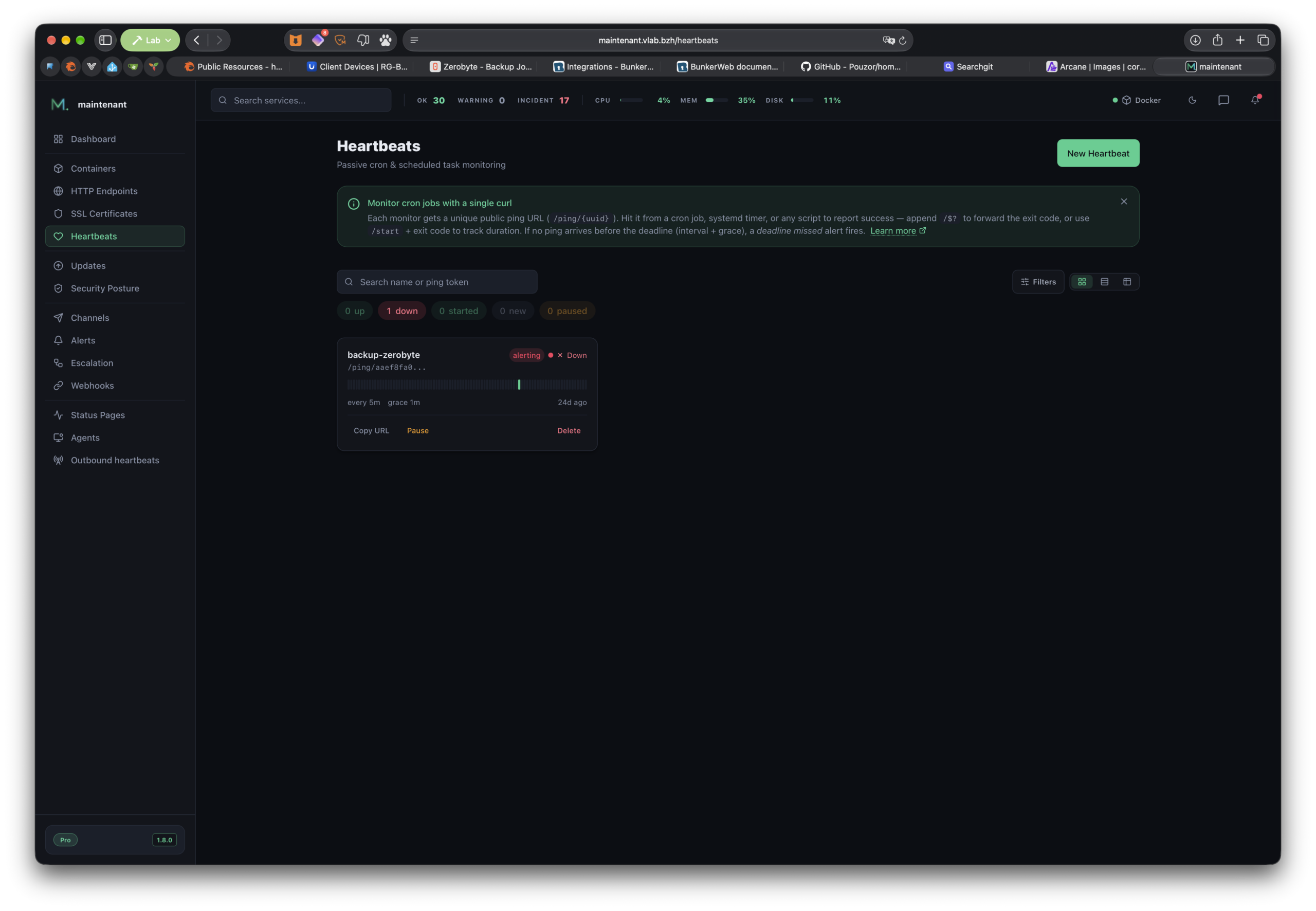This screenshot has height=911, width=1316.
Task: Toggle dark mode moon icon
Action: [1192, 100]
